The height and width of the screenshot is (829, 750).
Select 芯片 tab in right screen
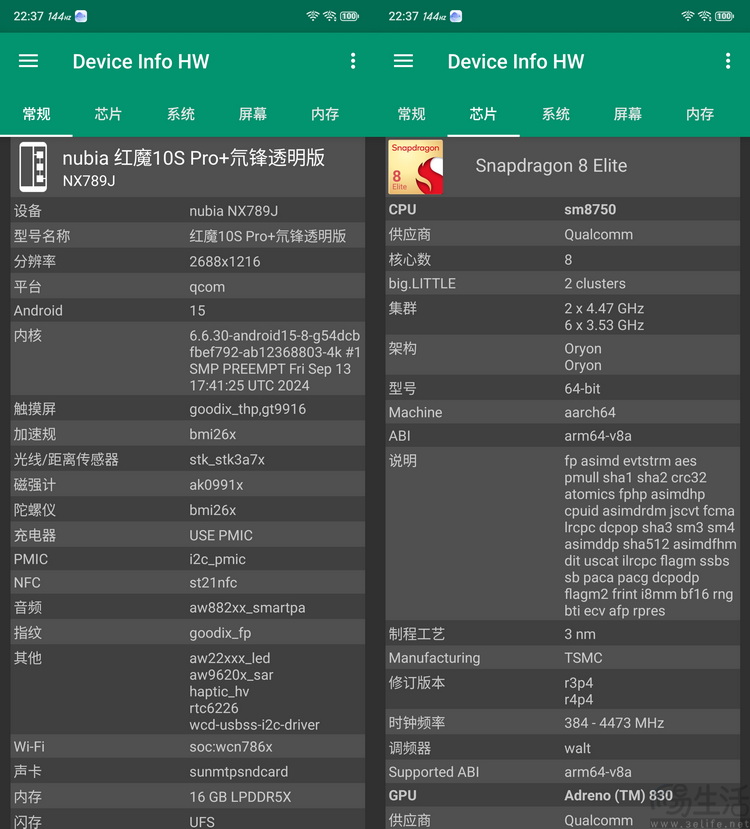[x=483, y=114]
